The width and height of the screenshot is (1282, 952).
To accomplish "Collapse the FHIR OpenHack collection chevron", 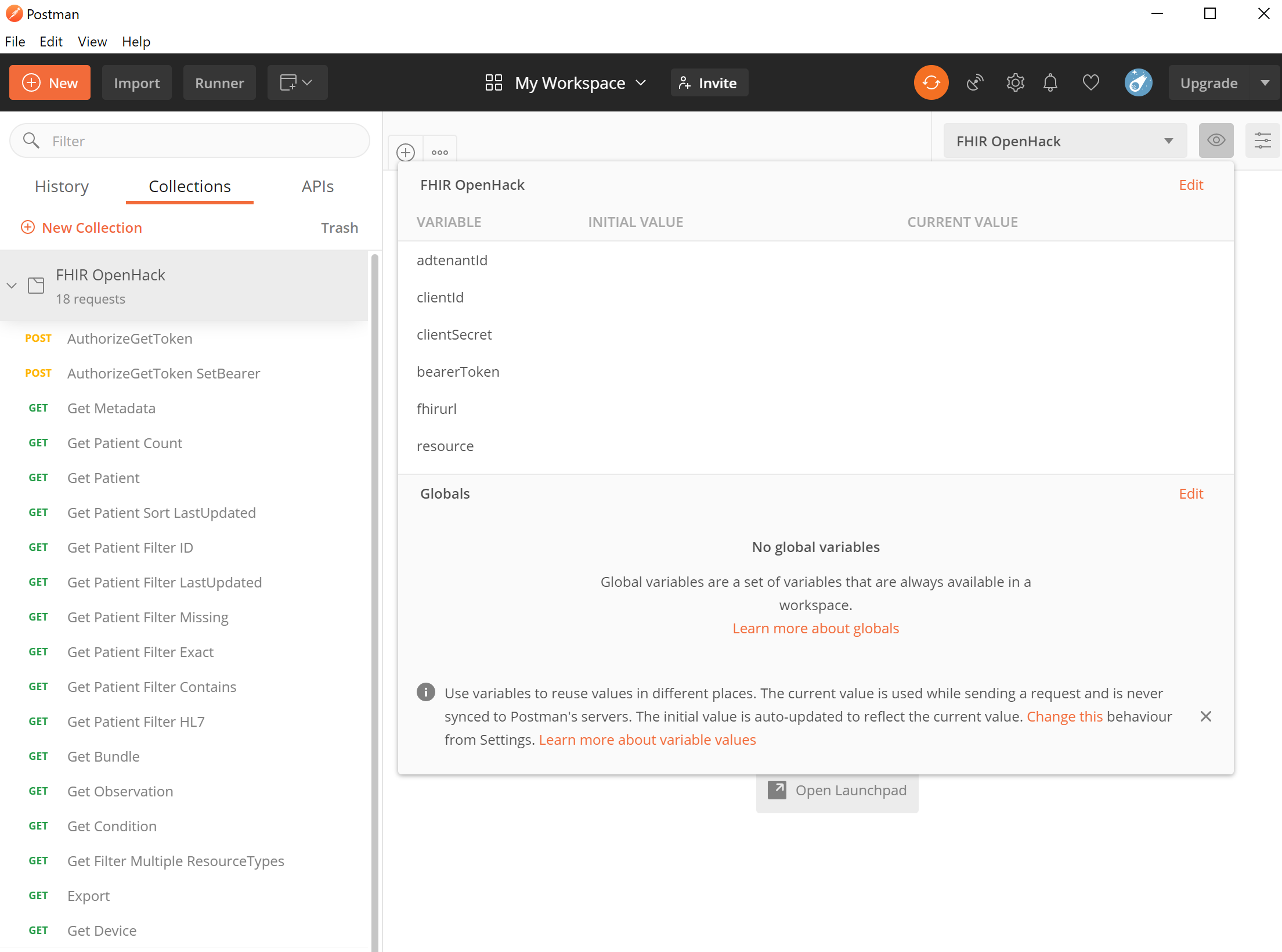I will [x=12, y=286].
